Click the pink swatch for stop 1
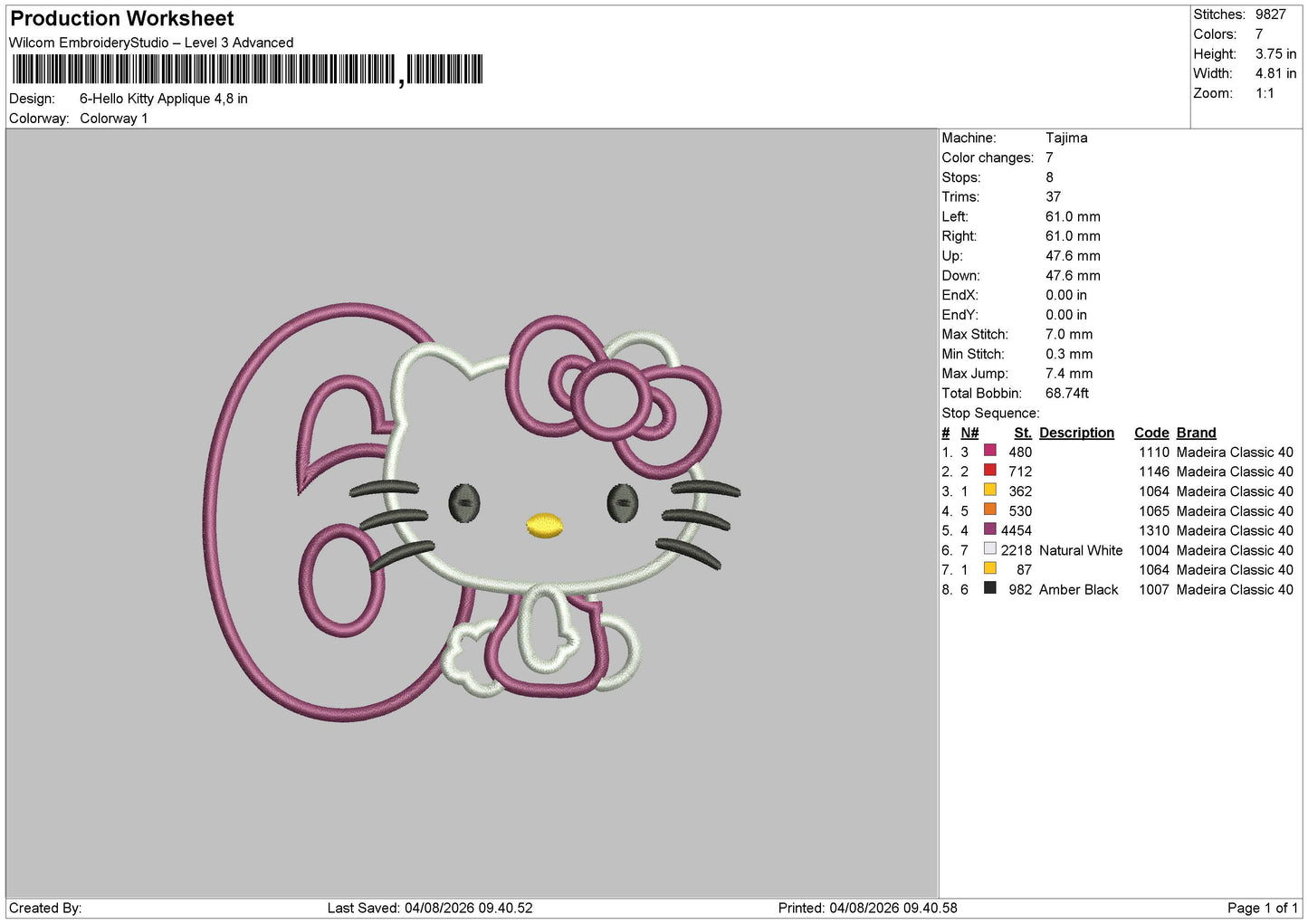This screenshot has height=924, width=1308. click(989, 451)
